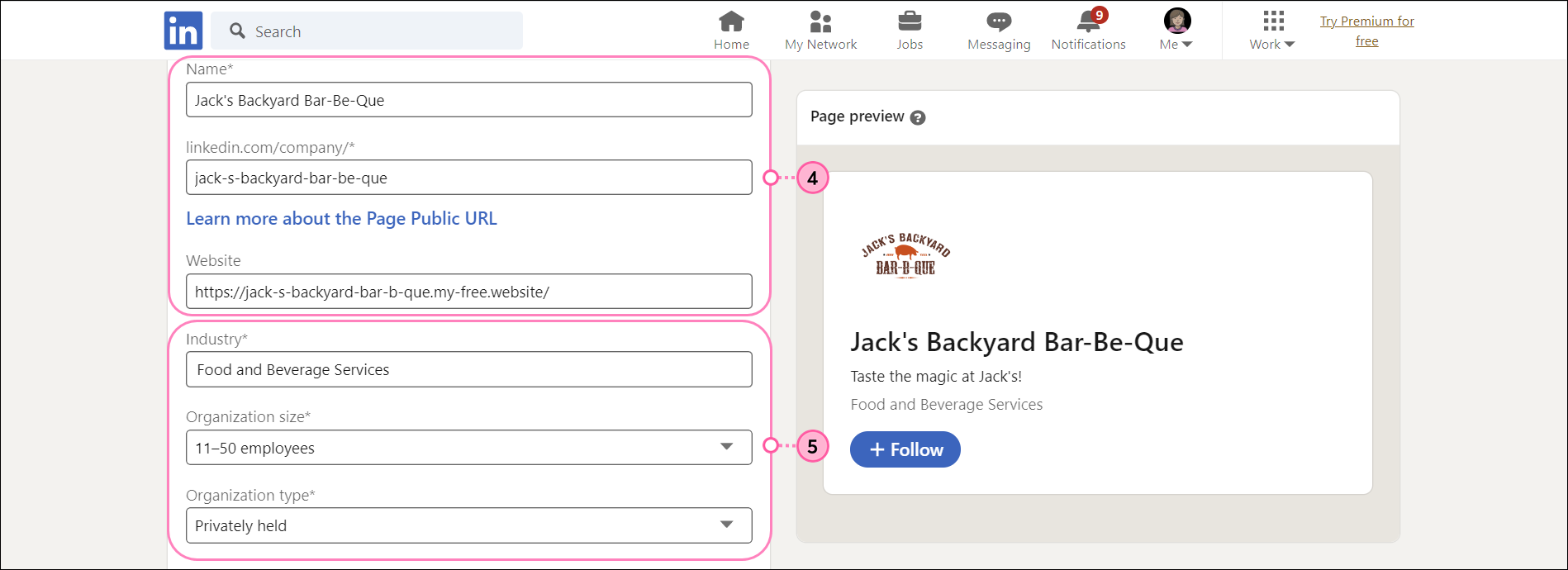
Task: Click the preview title Jack's Backyard Bar-Be-Que
Action: 1017,342
